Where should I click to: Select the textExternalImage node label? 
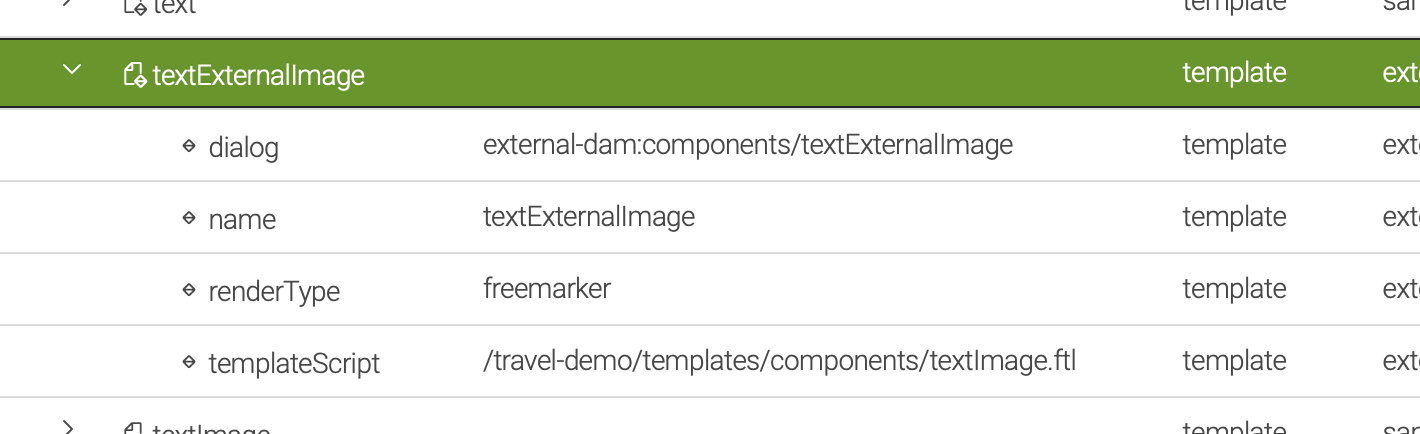point(258,75)
